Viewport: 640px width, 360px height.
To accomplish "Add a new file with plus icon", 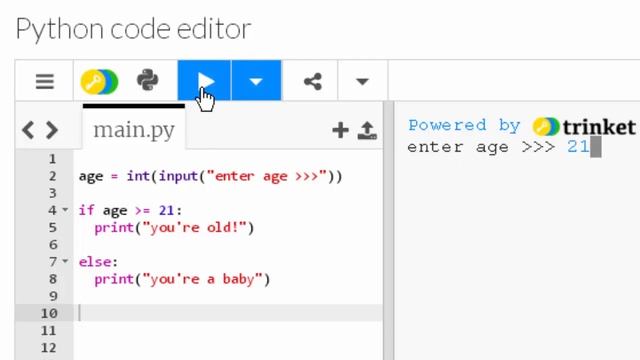I will coord(340,130).
